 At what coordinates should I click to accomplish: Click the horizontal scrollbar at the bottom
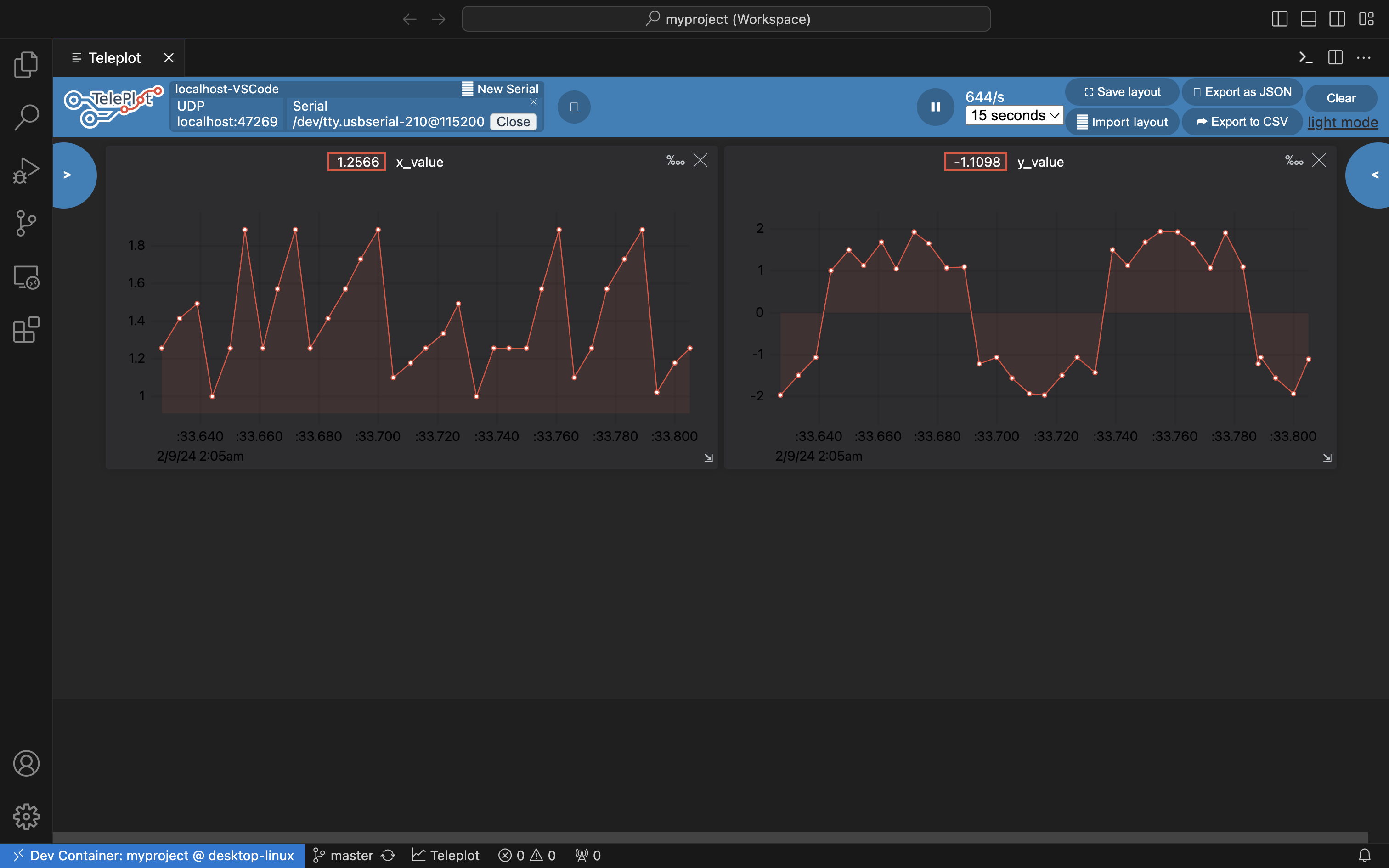coord(710,838)
